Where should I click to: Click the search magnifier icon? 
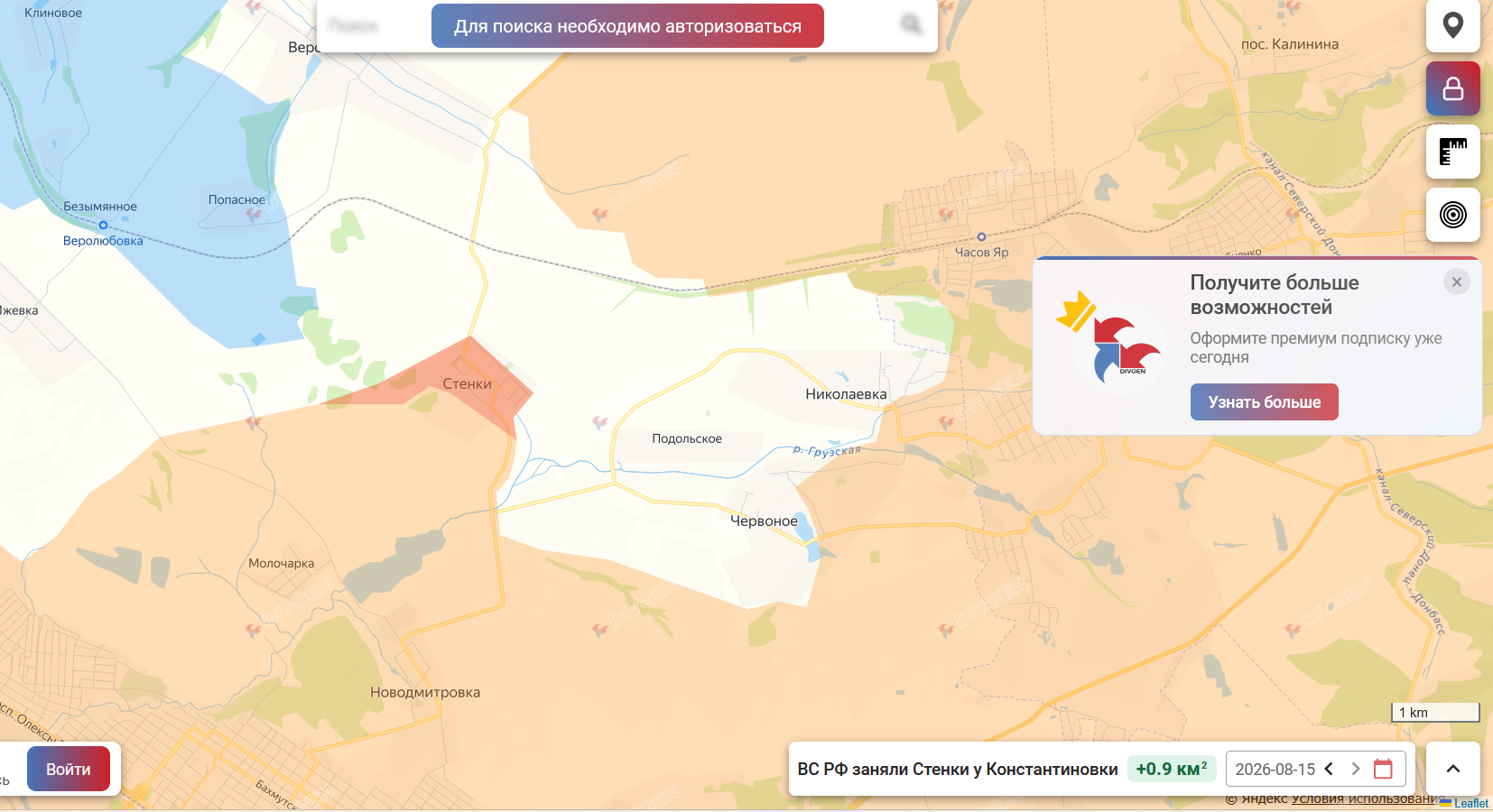coord(911,24)
